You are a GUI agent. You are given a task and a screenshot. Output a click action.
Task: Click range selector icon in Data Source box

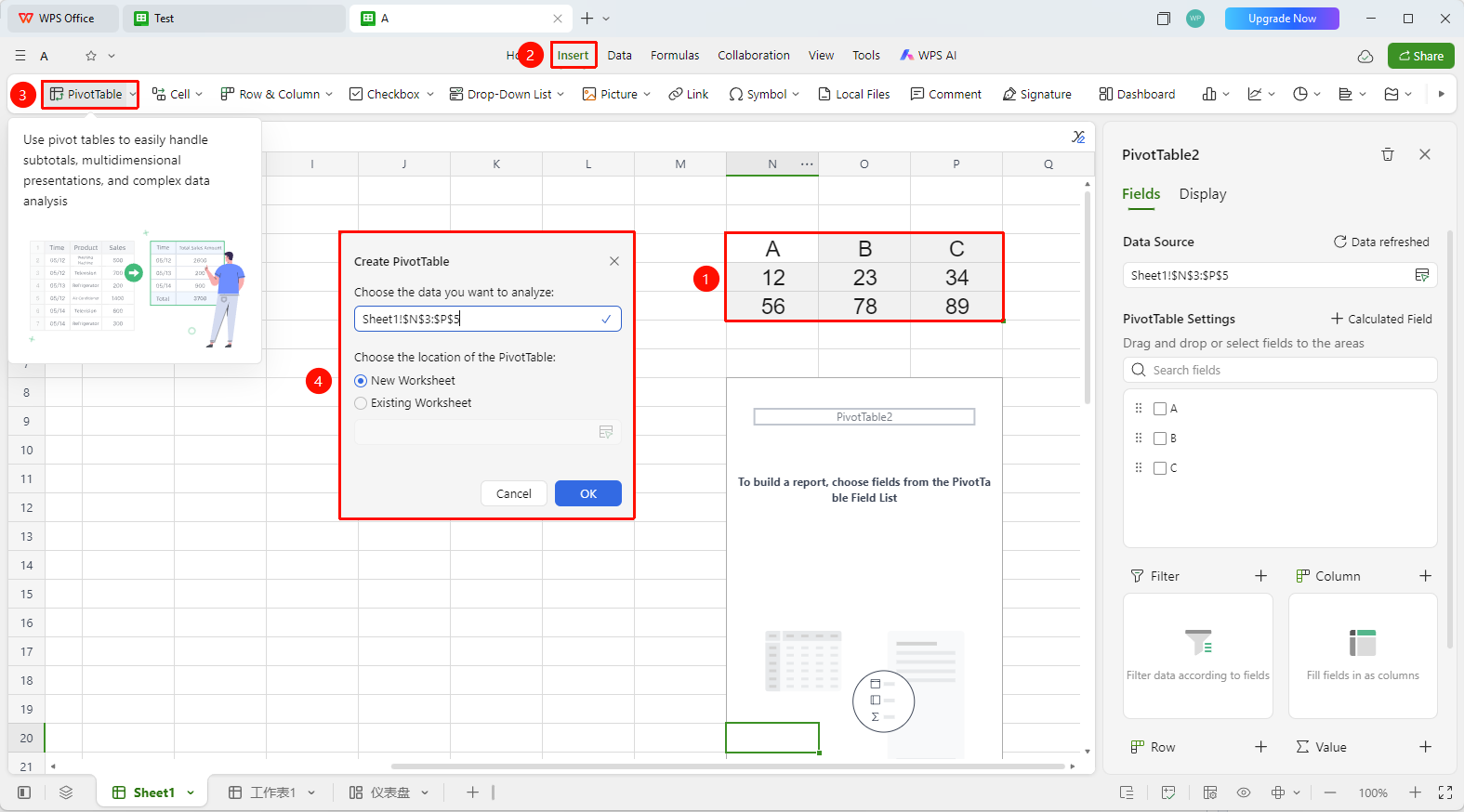pyautogui.click(x=1421, y=275)
